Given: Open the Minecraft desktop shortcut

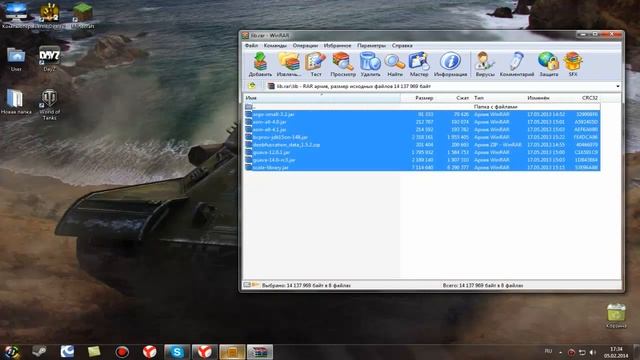Looking at the screenshot, I should click(x=82, y=16).
